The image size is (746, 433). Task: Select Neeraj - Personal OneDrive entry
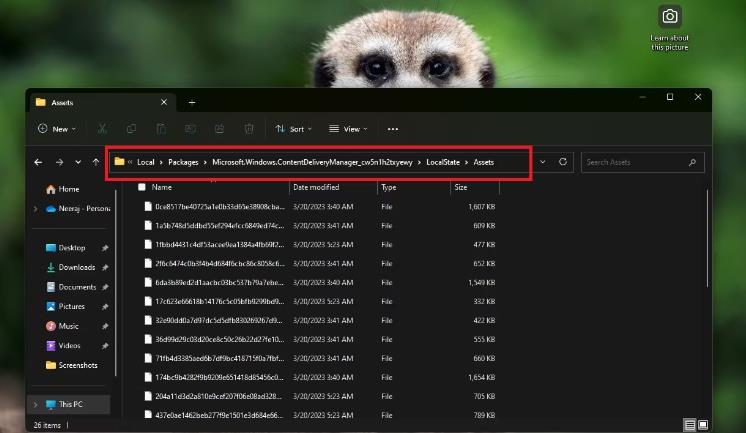coord(78,208)
